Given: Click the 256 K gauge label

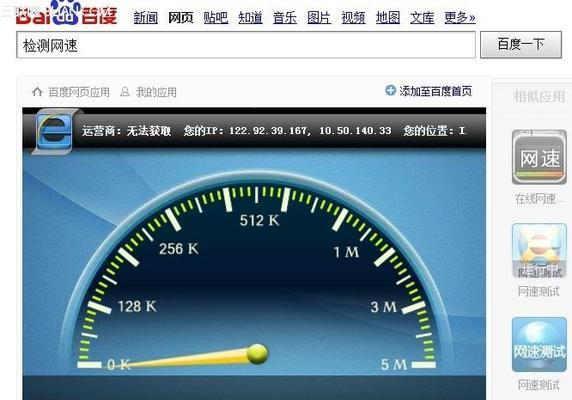Looking at the screenshot, I should [179, 249].
